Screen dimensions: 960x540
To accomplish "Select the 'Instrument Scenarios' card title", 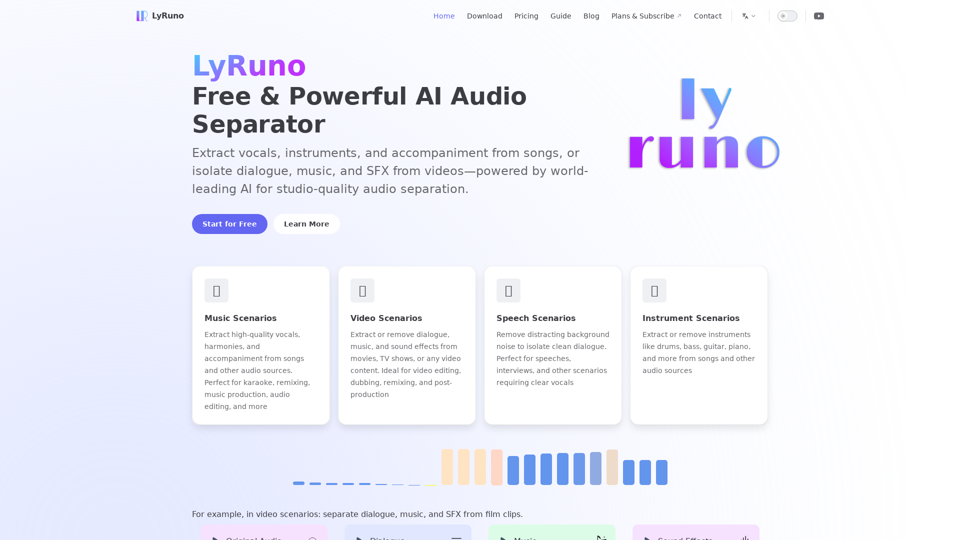I will coord(691,318).
